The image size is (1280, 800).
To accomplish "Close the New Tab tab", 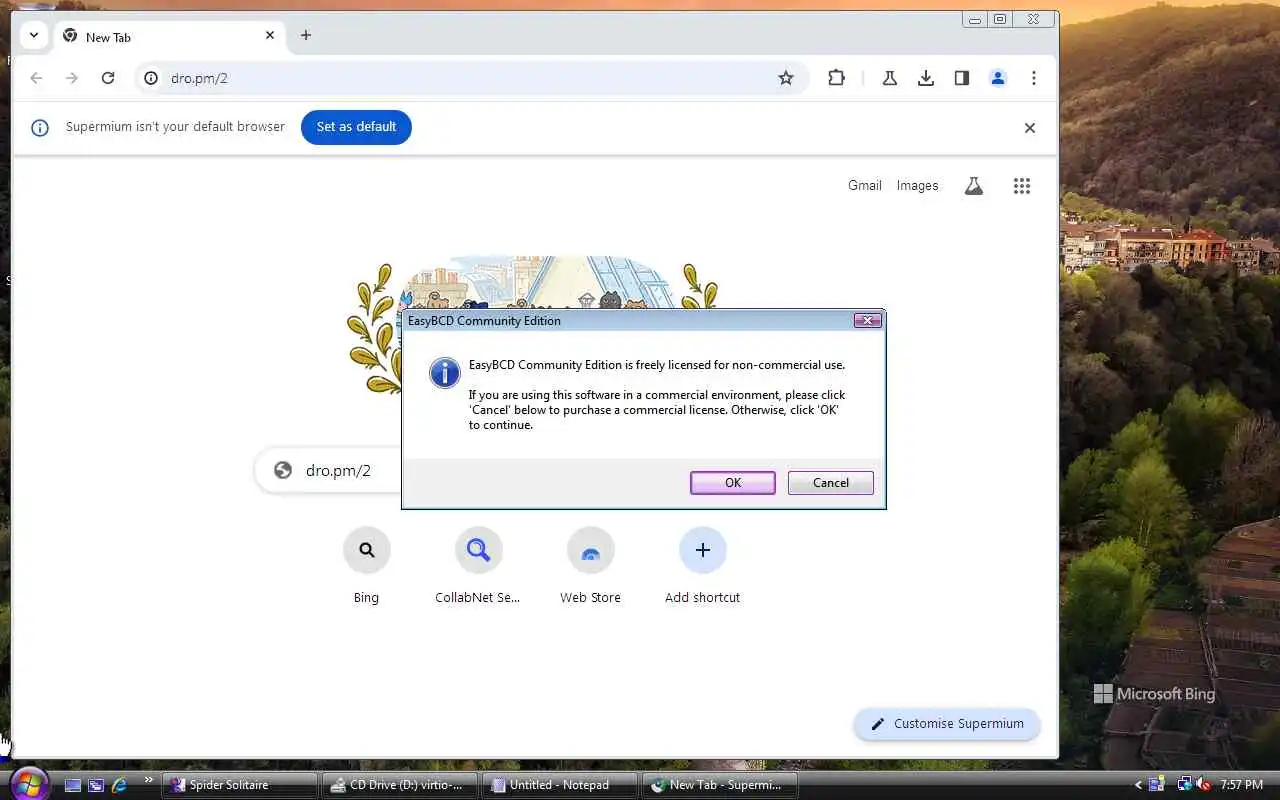I will point(270,35).
